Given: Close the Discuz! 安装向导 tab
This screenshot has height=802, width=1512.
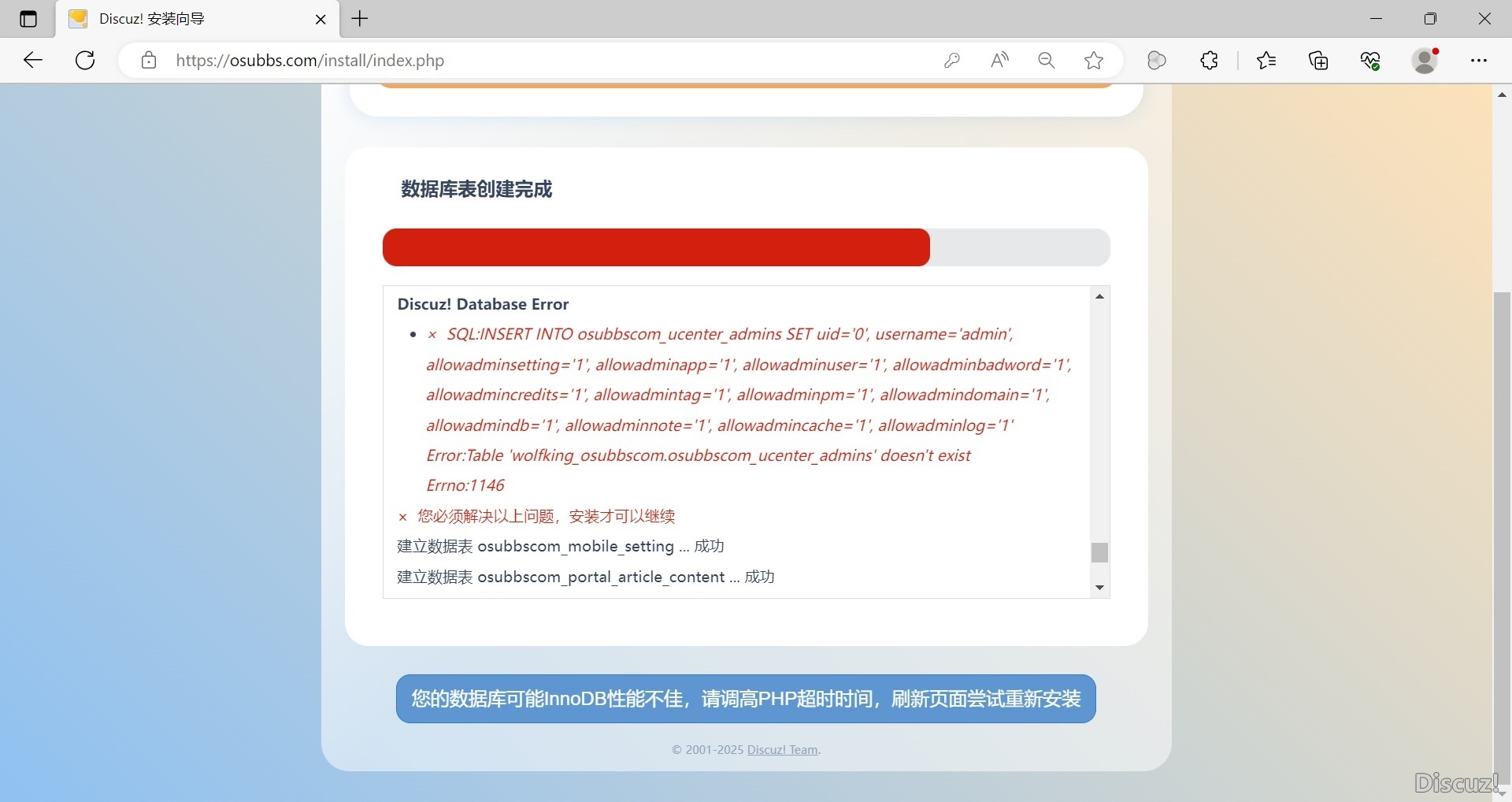Looking at the screenshot, I should point(321,20).
